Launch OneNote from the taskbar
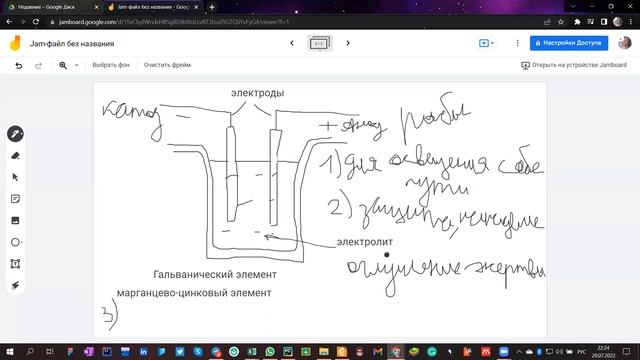Viewport: 640px width, 360px height. (89, 352)
